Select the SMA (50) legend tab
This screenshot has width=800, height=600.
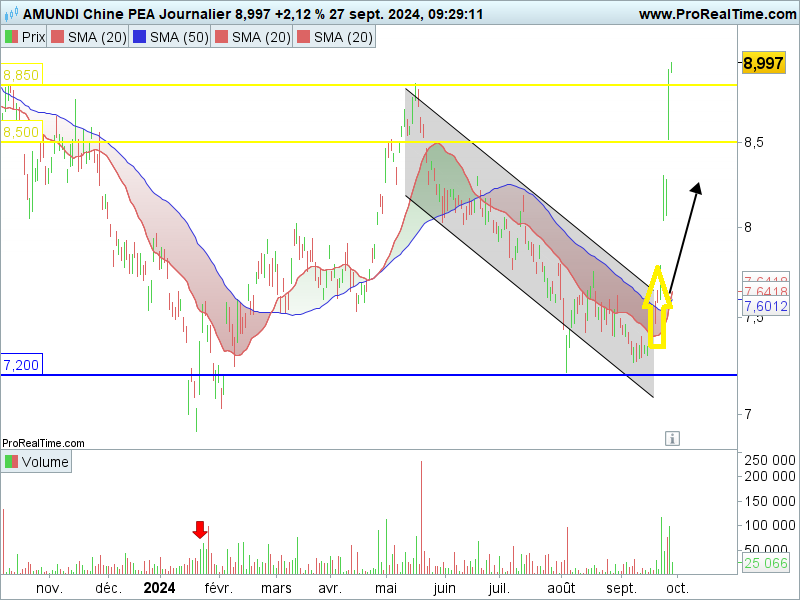pyautogui.click(x=170, y=37)
